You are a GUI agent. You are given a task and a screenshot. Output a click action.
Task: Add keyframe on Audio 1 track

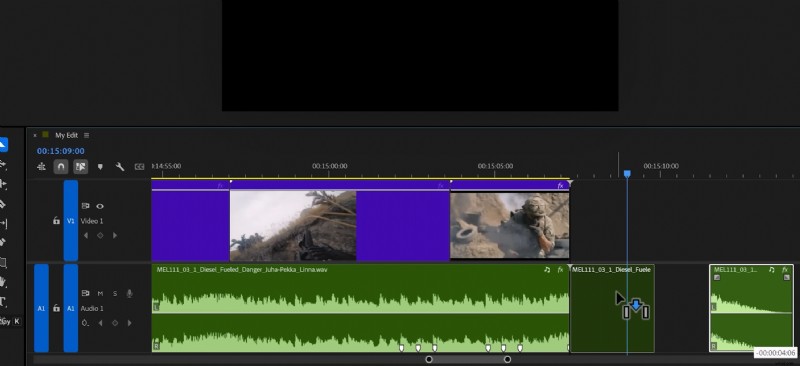(115, 323)
